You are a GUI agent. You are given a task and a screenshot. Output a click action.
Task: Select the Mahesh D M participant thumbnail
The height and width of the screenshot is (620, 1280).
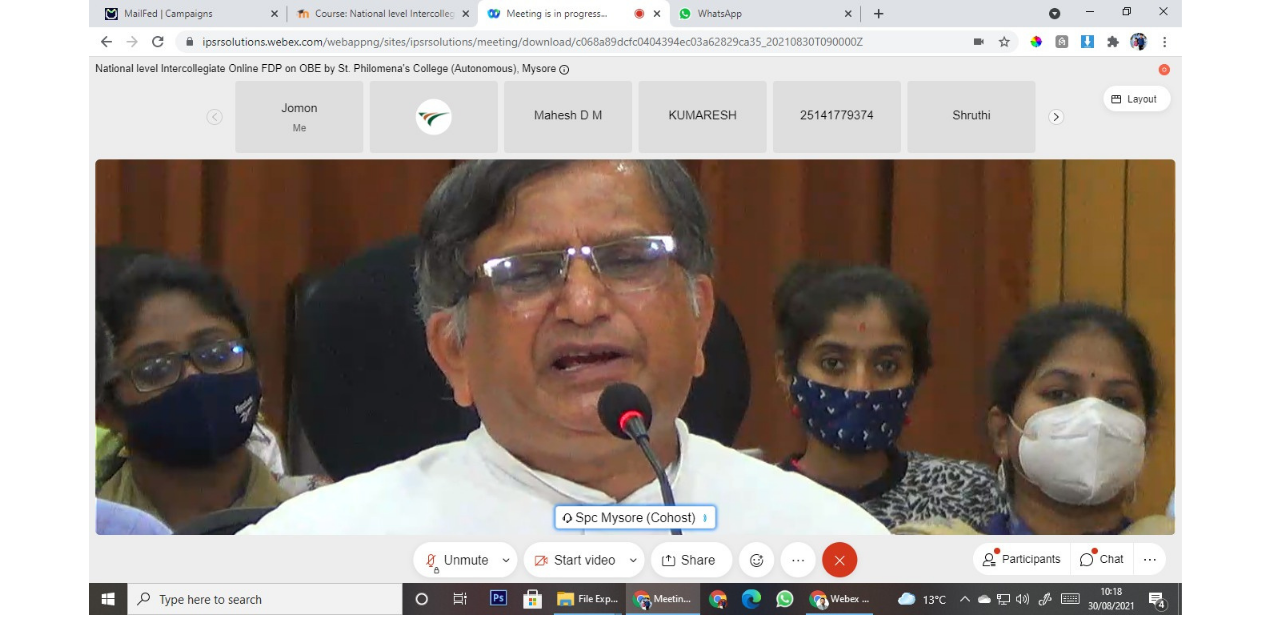568,116
